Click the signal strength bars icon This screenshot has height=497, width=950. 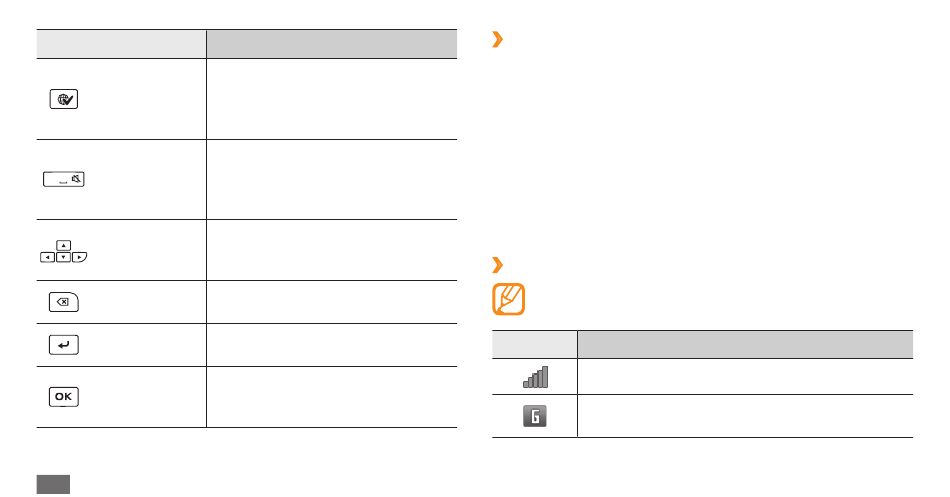click(536, 377)
